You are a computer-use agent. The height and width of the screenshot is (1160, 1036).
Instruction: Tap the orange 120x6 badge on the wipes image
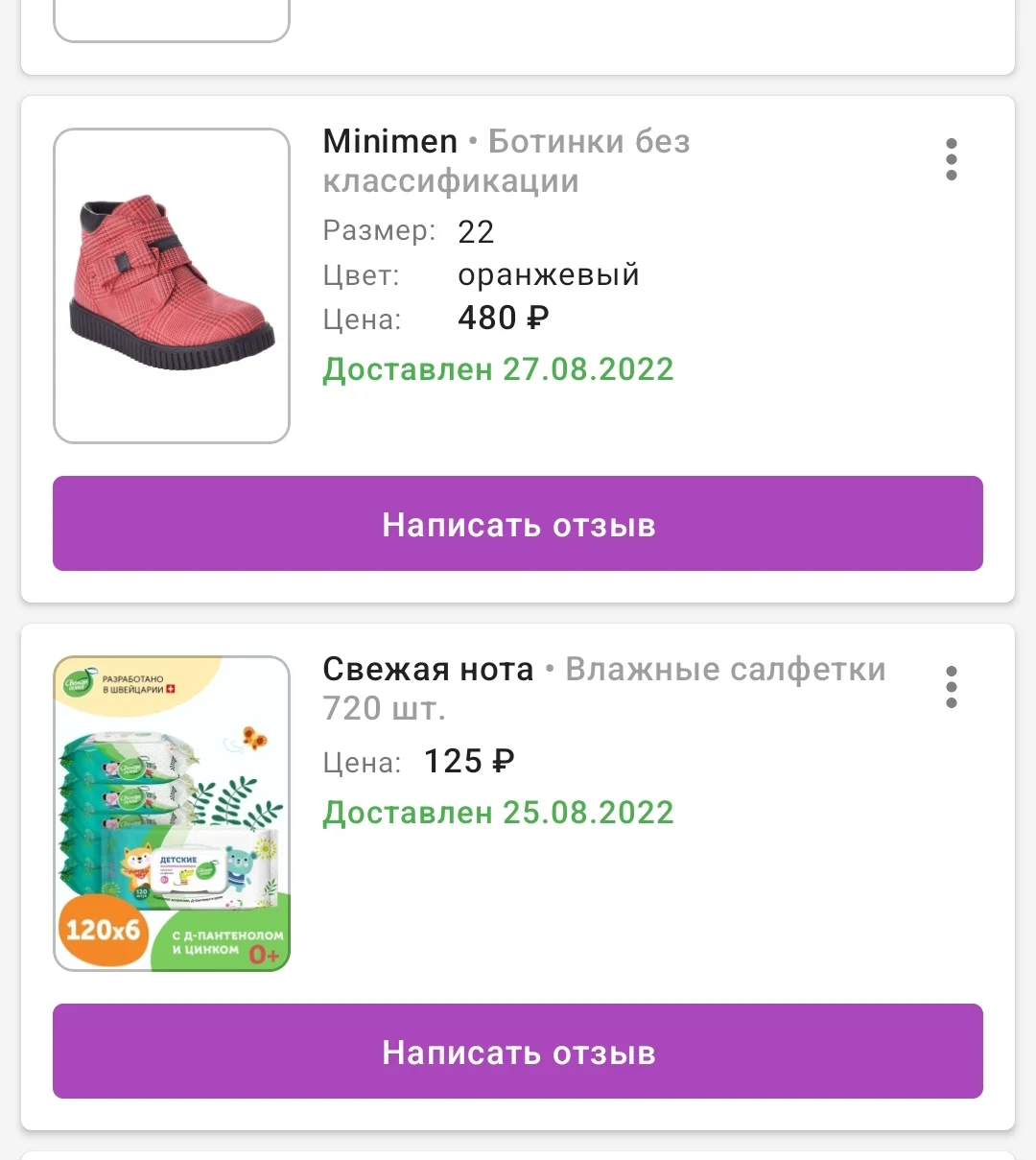102,930
